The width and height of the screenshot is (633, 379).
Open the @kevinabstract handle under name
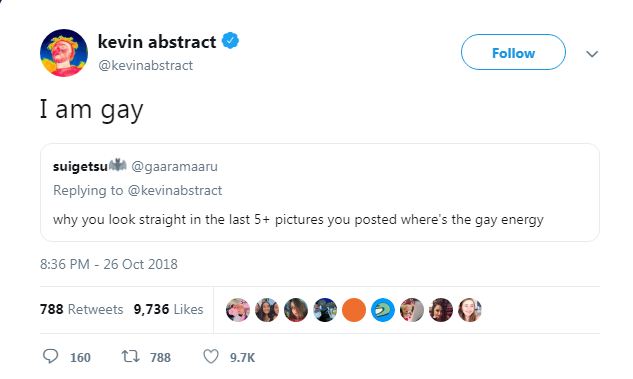click(145, 65)
